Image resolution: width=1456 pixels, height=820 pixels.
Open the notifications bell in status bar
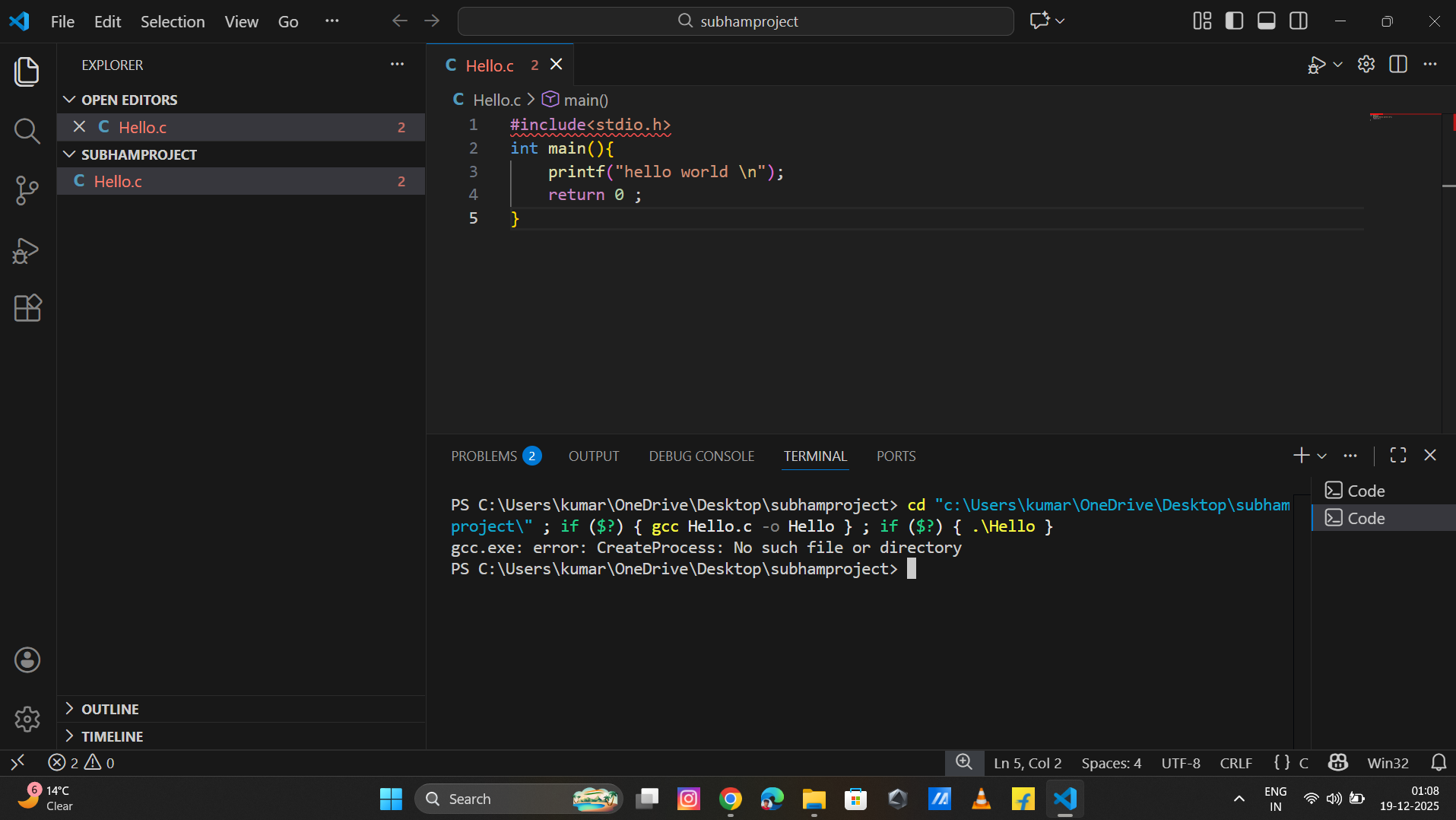(1439, 762)
